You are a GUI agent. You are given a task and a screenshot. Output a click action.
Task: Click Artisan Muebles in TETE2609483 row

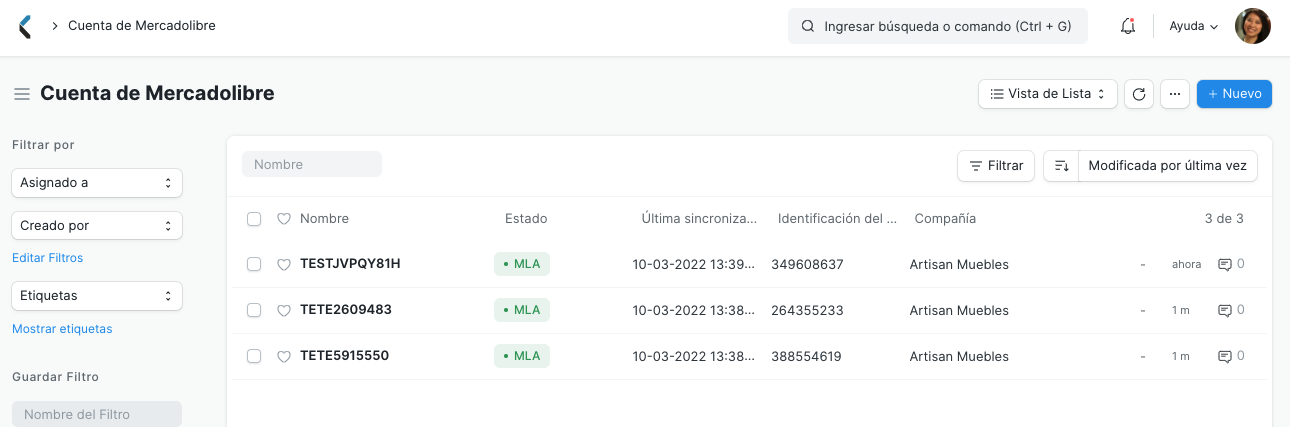(959, 311)
